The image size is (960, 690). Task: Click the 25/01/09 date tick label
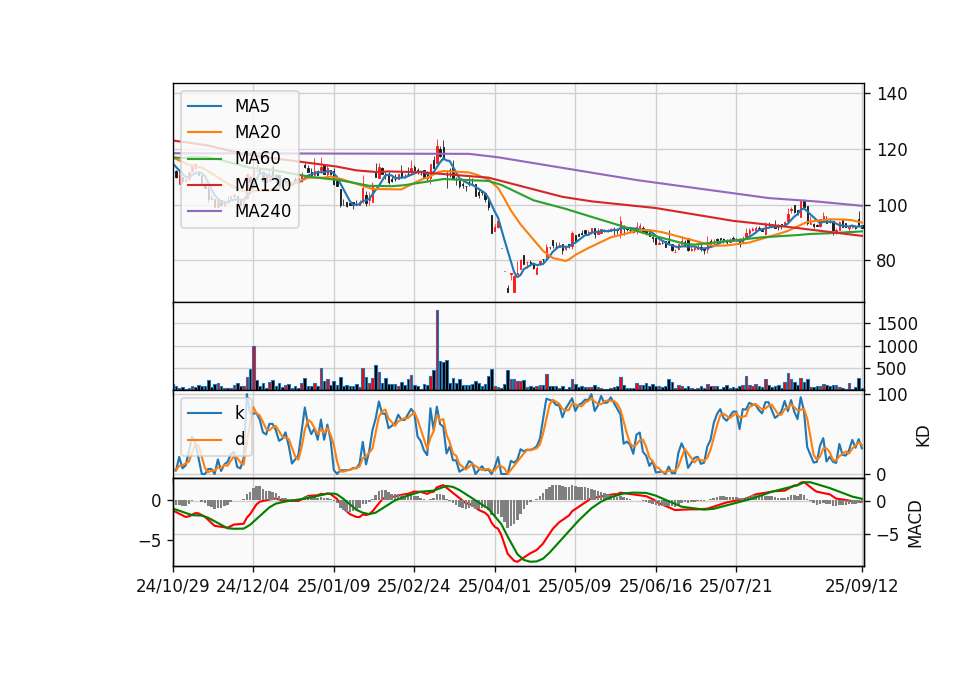pyautogui.click(x=334, y=586)
